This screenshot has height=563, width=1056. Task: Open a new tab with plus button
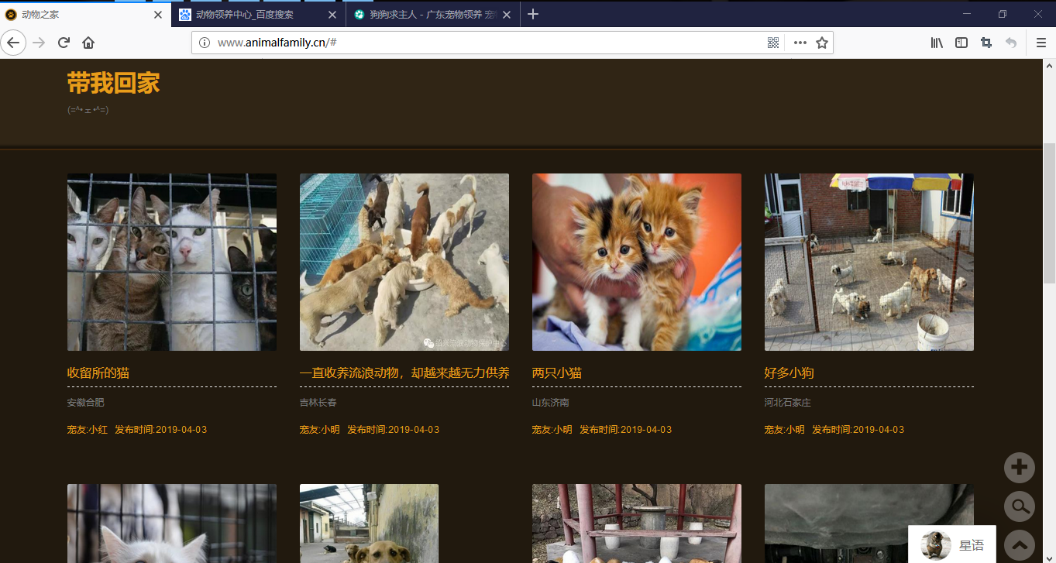(533, 14)
